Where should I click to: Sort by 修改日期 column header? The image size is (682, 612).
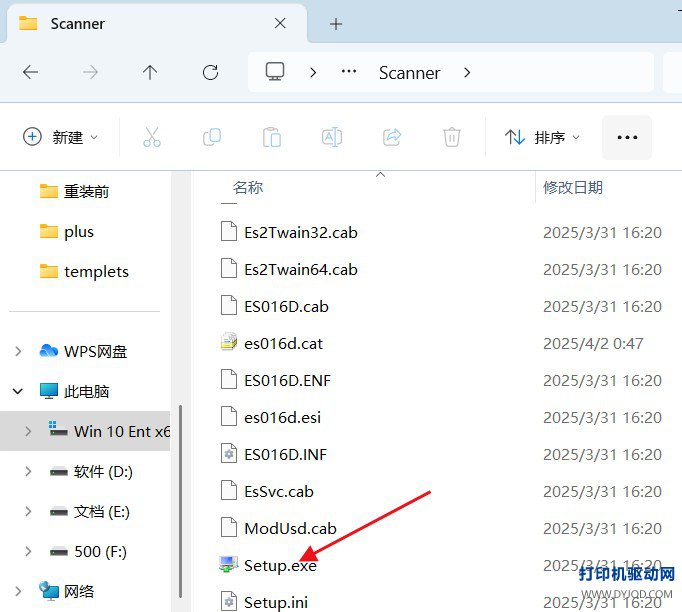573,187
